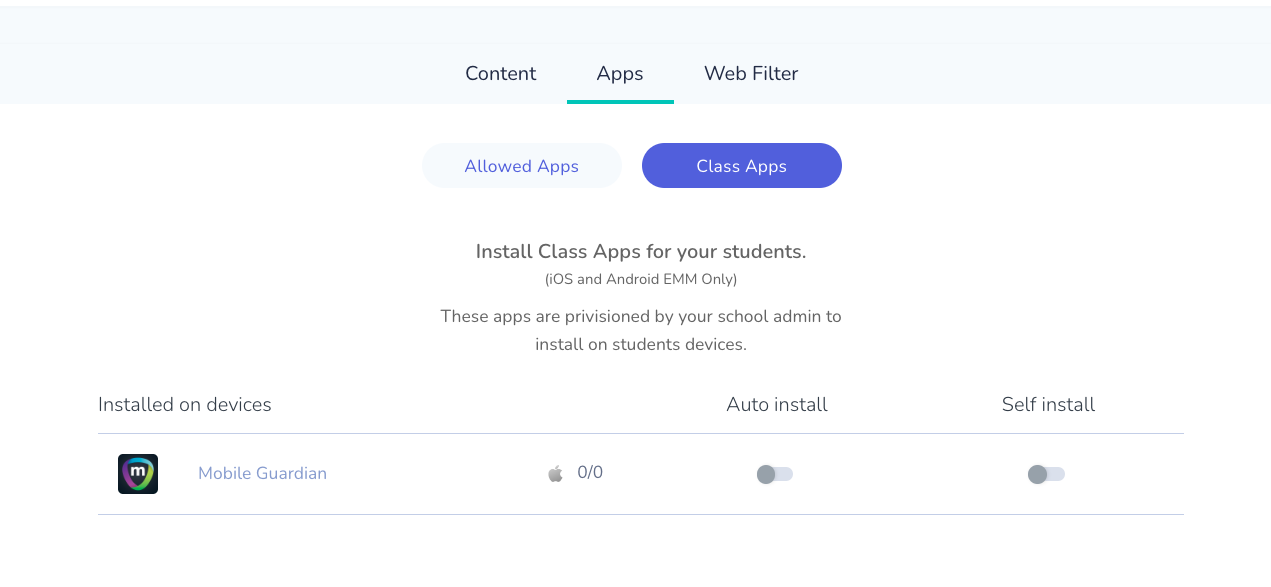Click the Auto install column header
This screenshot has width=1271, height=587.
click(x=777, y=405)
